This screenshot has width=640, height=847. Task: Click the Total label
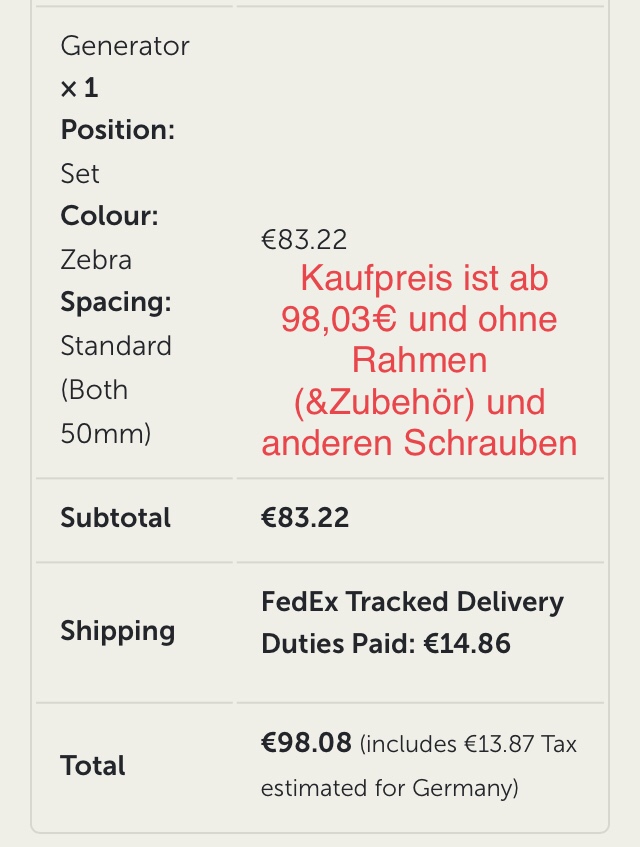[93, 765]
